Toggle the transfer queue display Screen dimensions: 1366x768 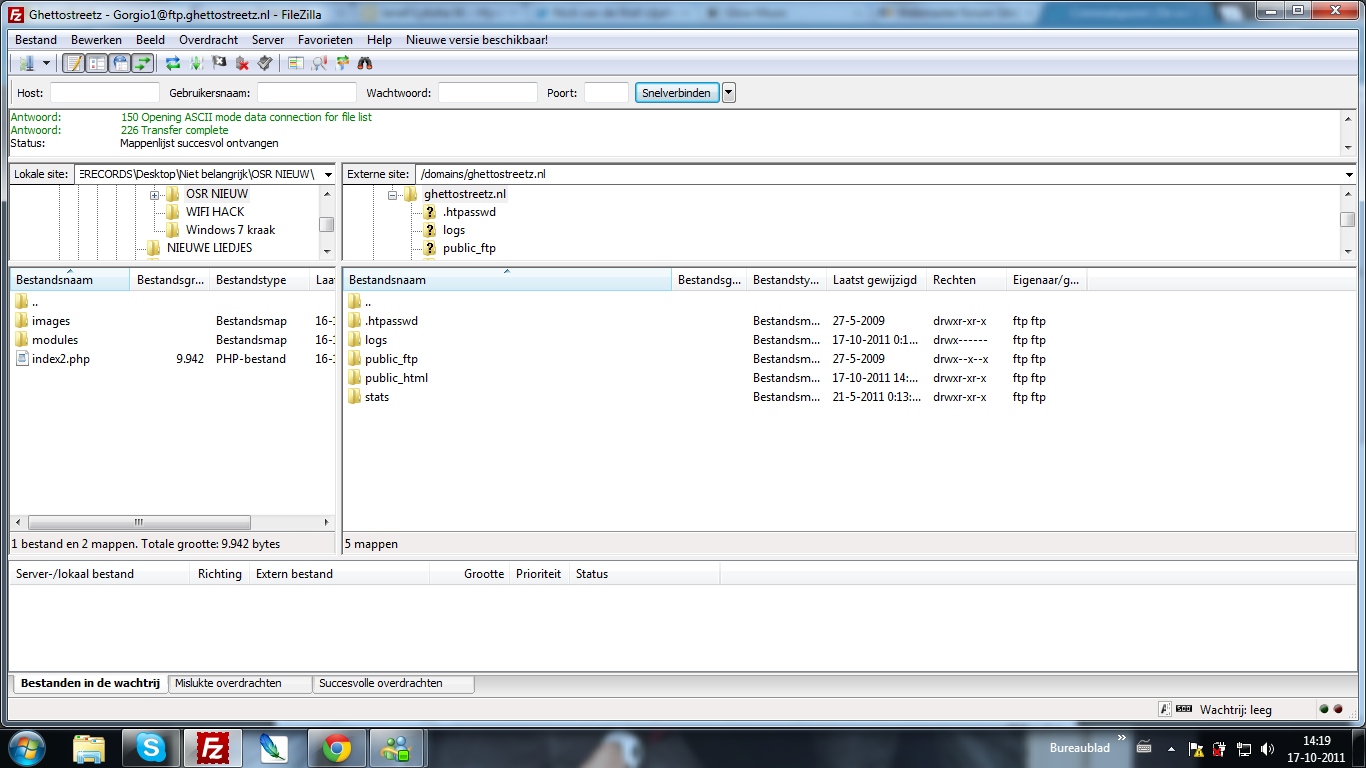pyautogui.click(x=143, y=63)
